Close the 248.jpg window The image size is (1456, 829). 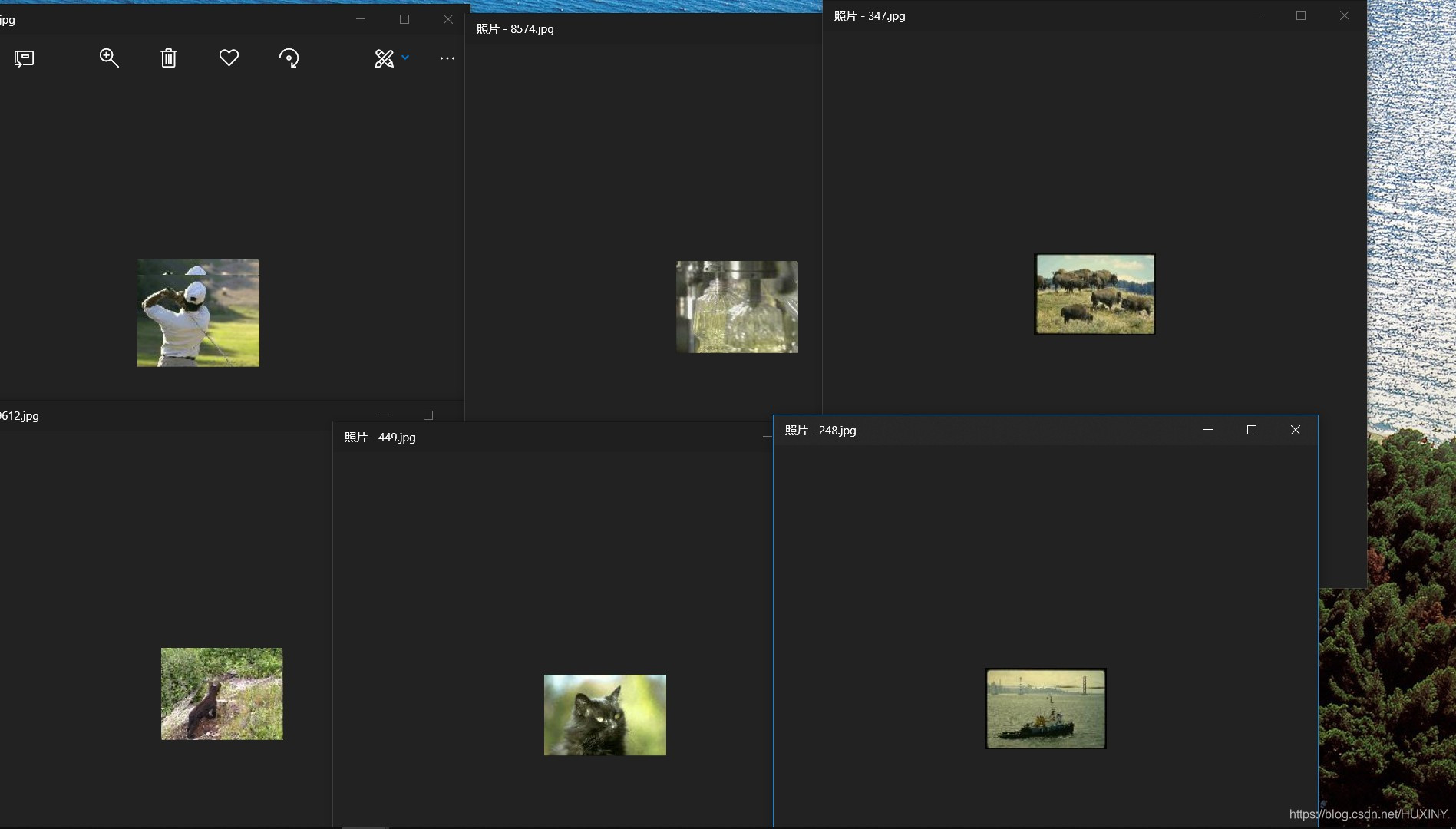1296,430
